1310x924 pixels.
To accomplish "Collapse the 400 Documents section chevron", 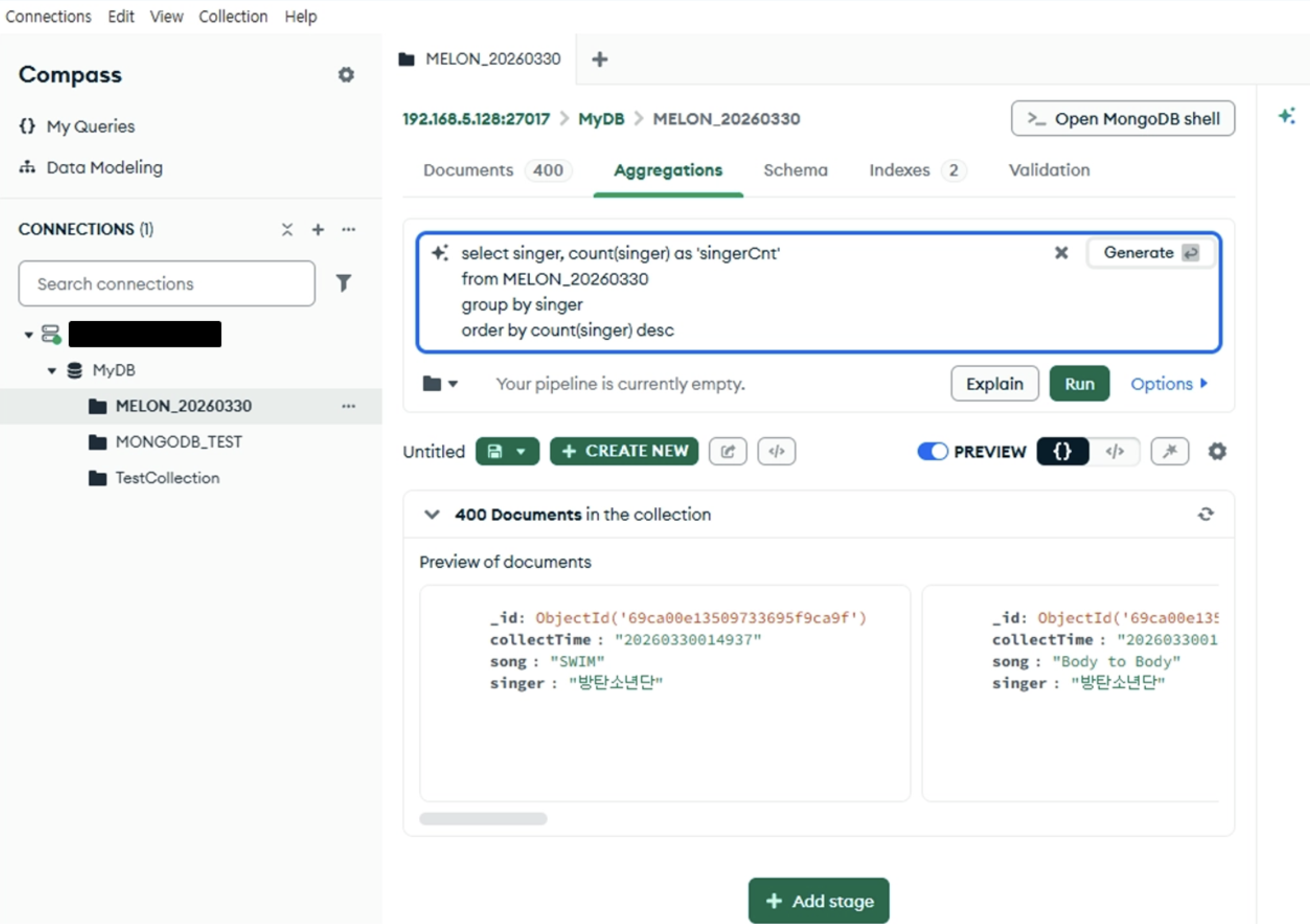I will [431, 514].
